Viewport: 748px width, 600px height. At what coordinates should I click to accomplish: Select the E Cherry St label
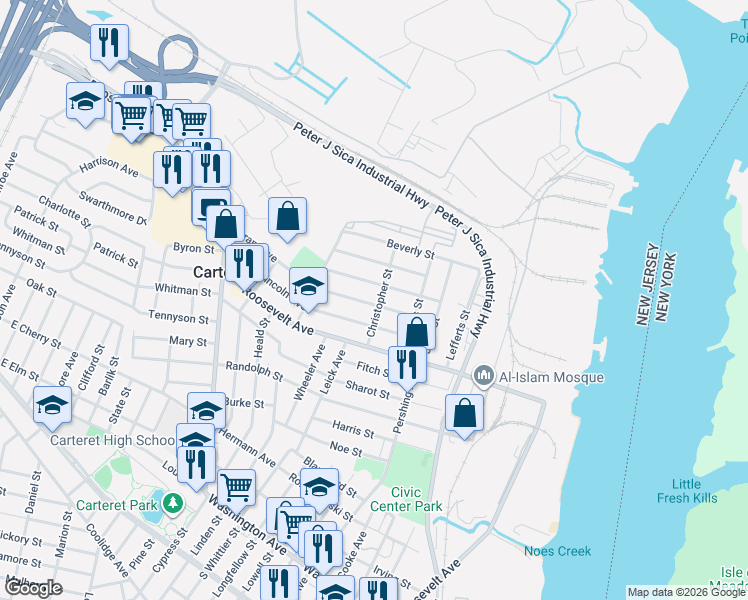(x=36, y=334)
